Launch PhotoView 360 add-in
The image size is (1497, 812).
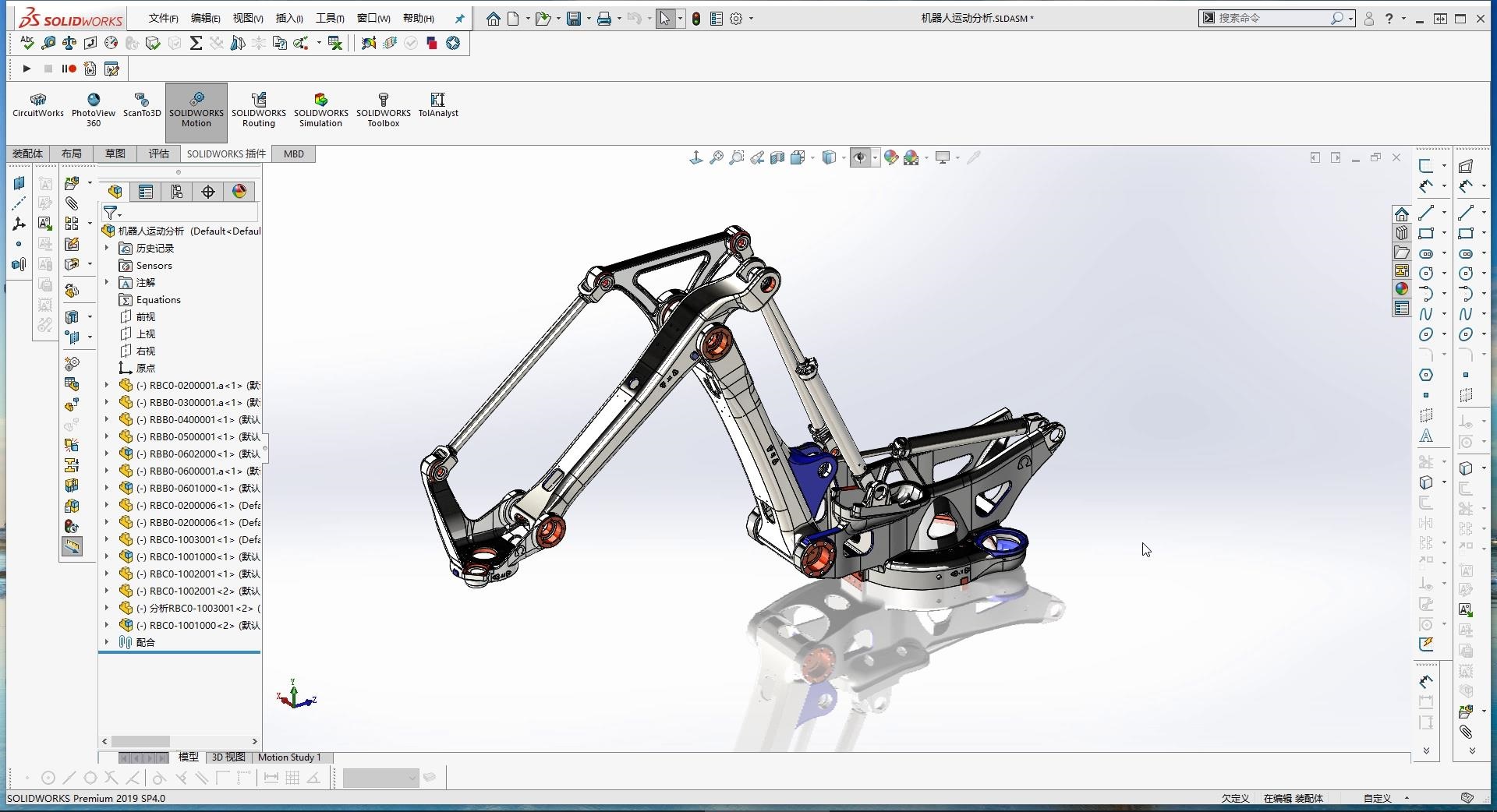pos(94,110)
